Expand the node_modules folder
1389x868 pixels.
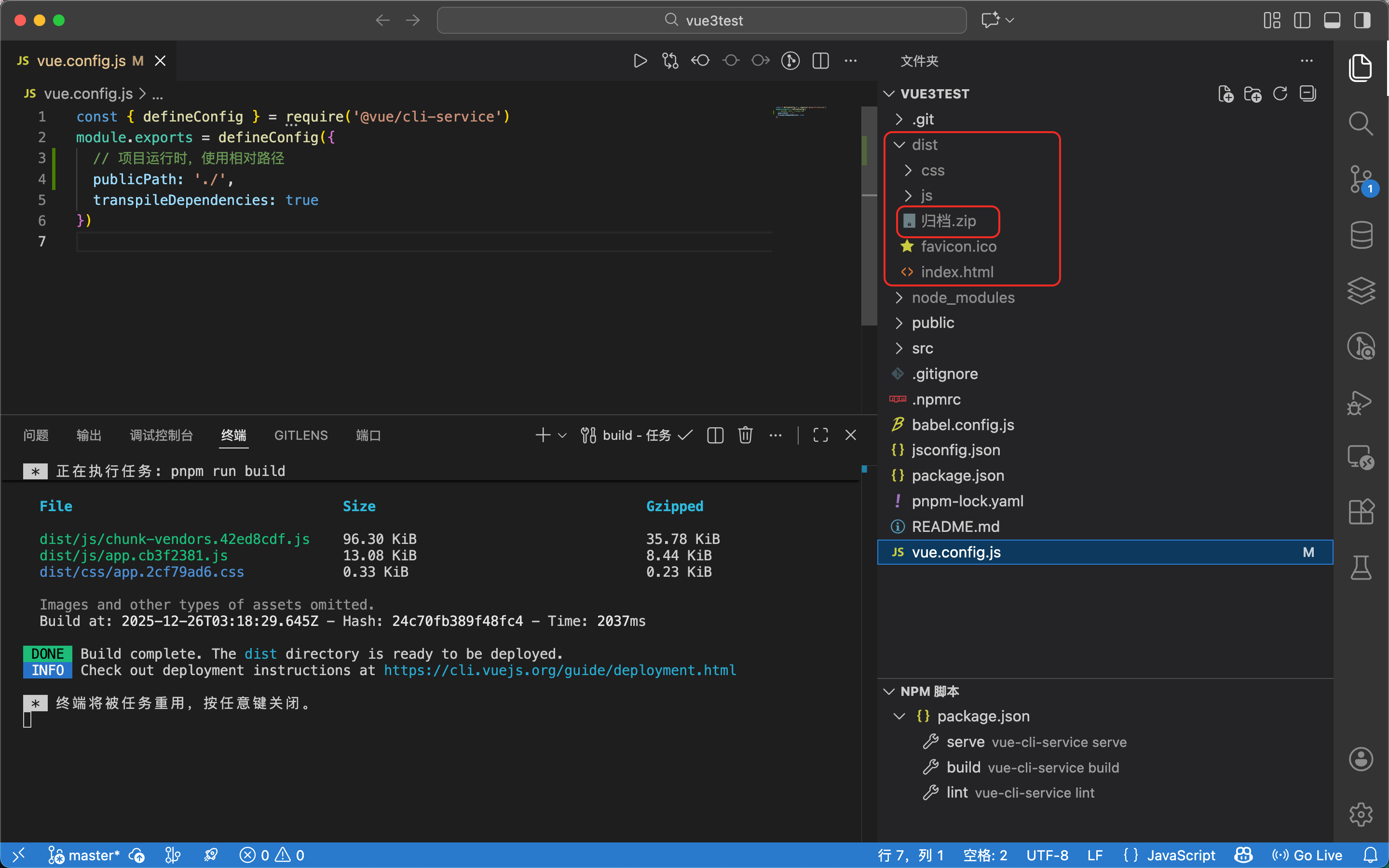(x=963, y=298)
